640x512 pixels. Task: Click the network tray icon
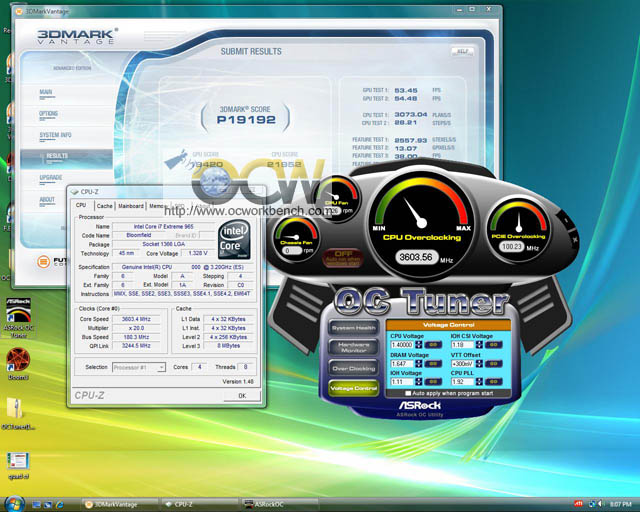click(592, 504)
